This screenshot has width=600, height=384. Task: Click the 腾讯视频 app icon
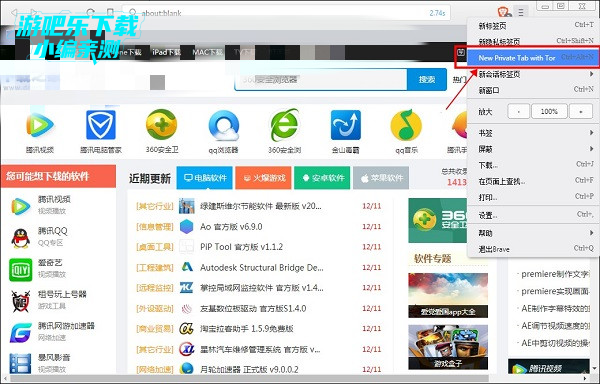coord(40,125)
